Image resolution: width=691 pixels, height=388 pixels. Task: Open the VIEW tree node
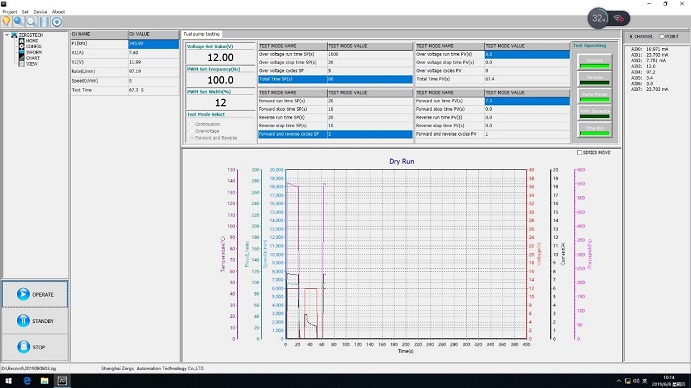(x=32, y=63)
